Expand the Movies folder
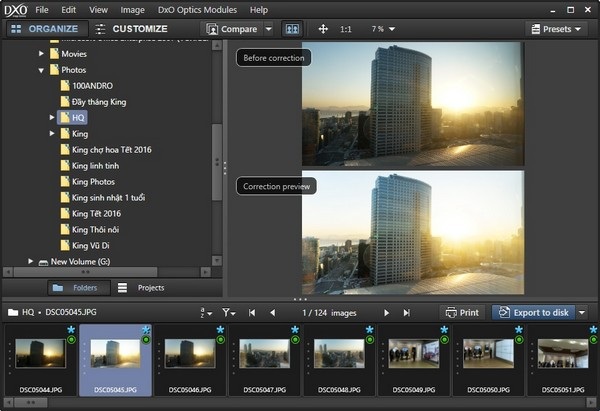This screenshot has height=411, width=600. click(x=41, y=54)
